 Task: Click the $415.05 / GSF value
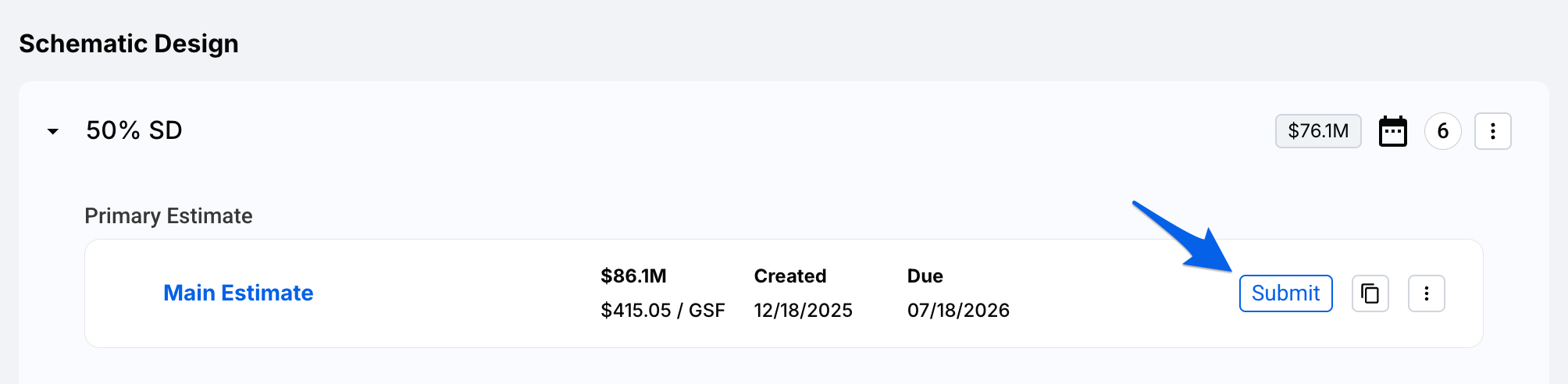[x=662, y=310]
